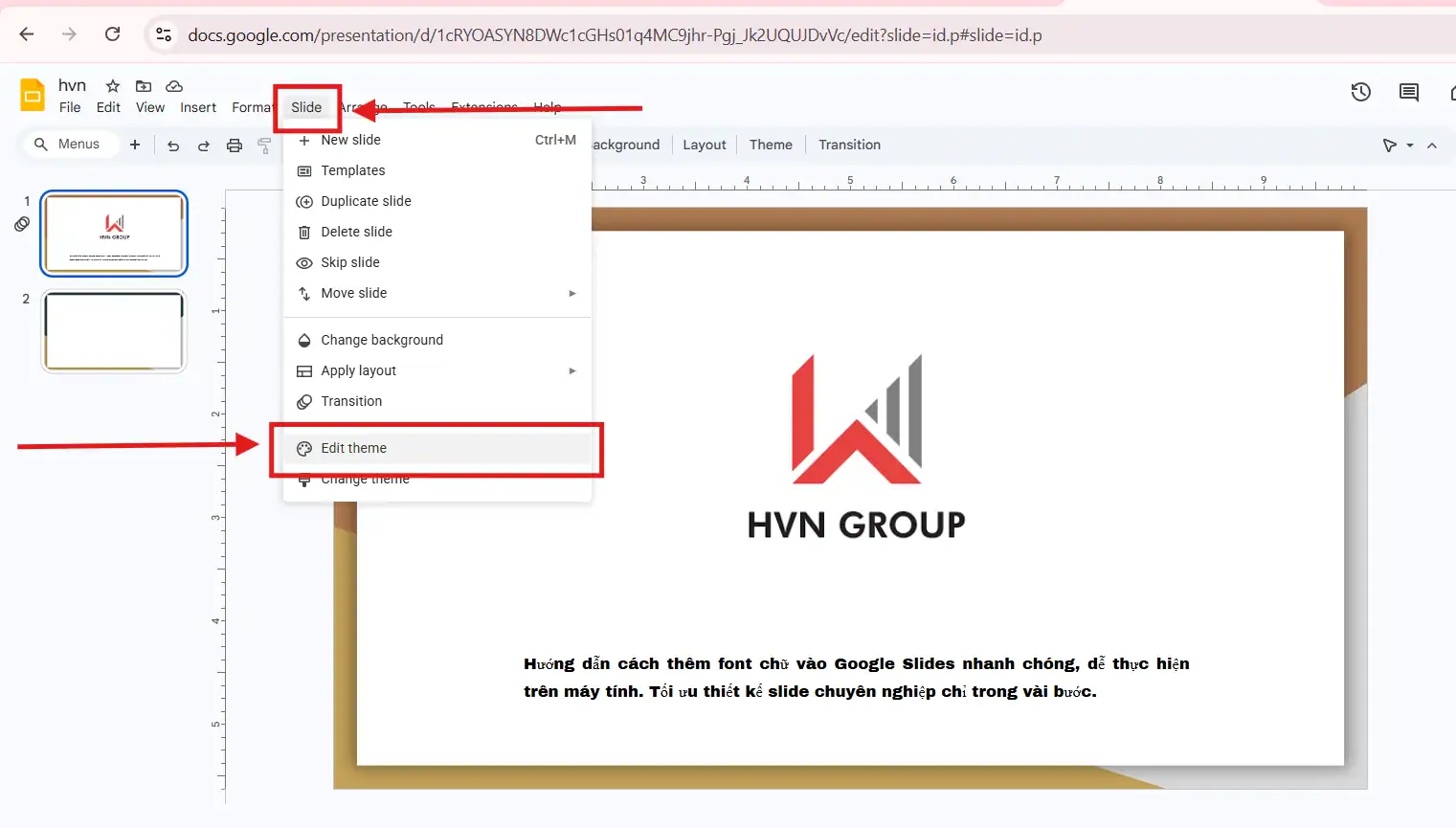Star the hvn presentation
The width and height of the screenshot is (1456, 828).
(113, 86)
